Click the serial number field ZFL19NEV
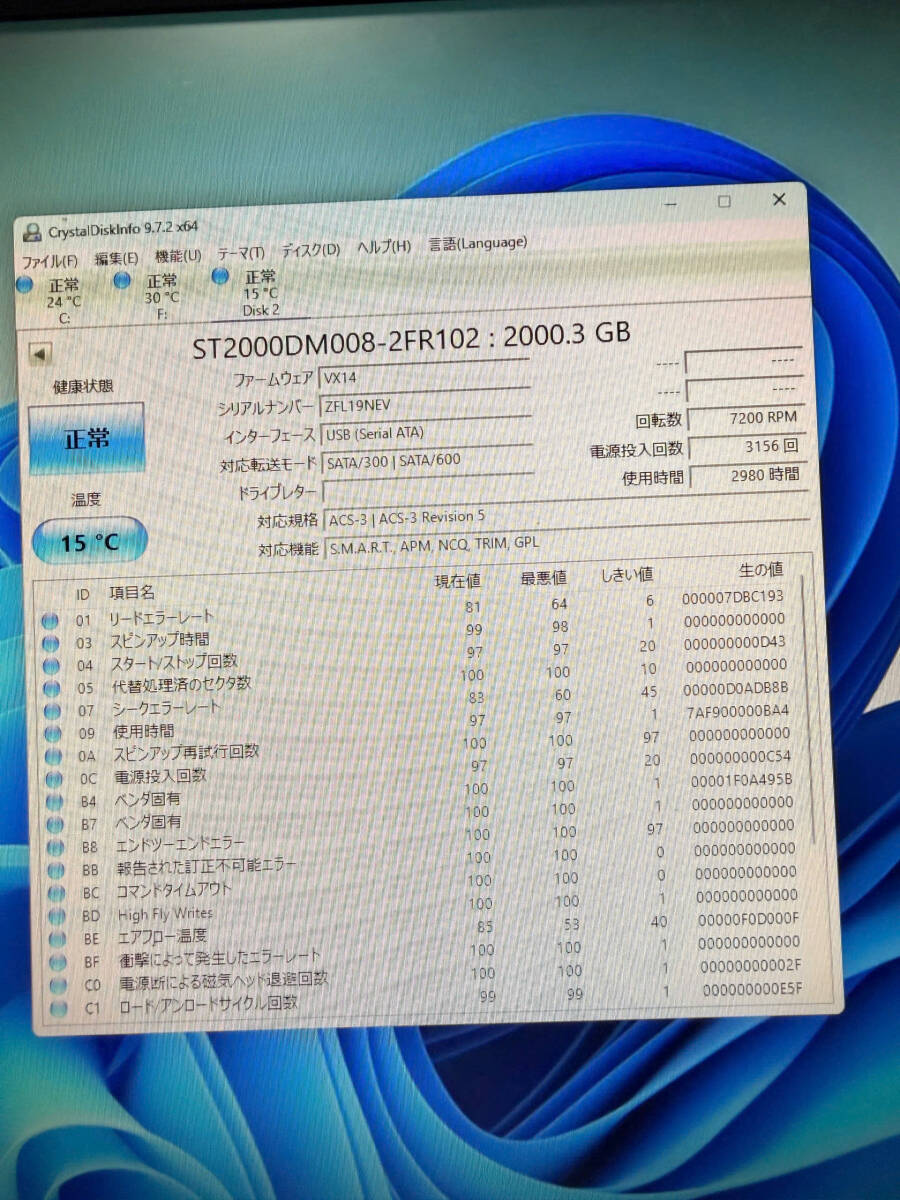 424,403
